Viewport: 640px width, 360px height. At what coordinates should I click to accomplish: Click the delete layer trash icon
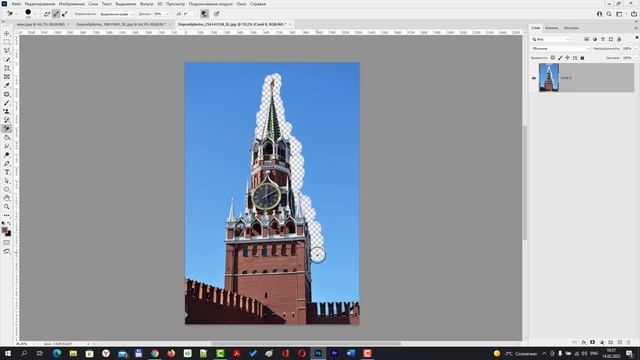point(629,342)
